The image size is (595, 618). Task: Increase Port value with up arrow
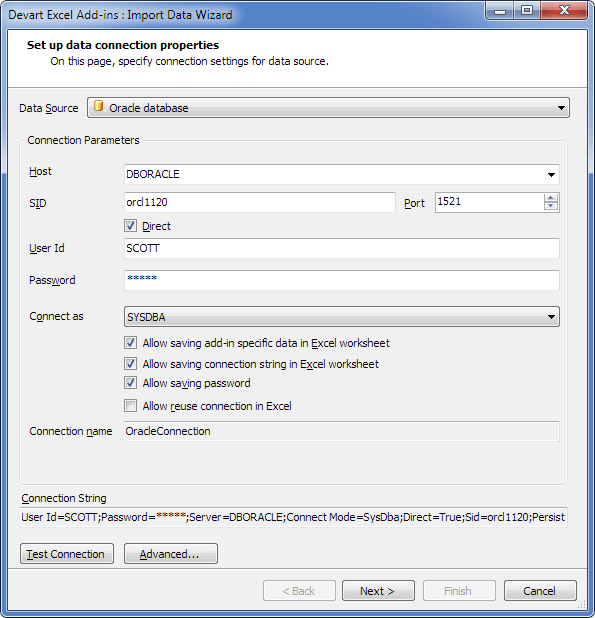550,198
